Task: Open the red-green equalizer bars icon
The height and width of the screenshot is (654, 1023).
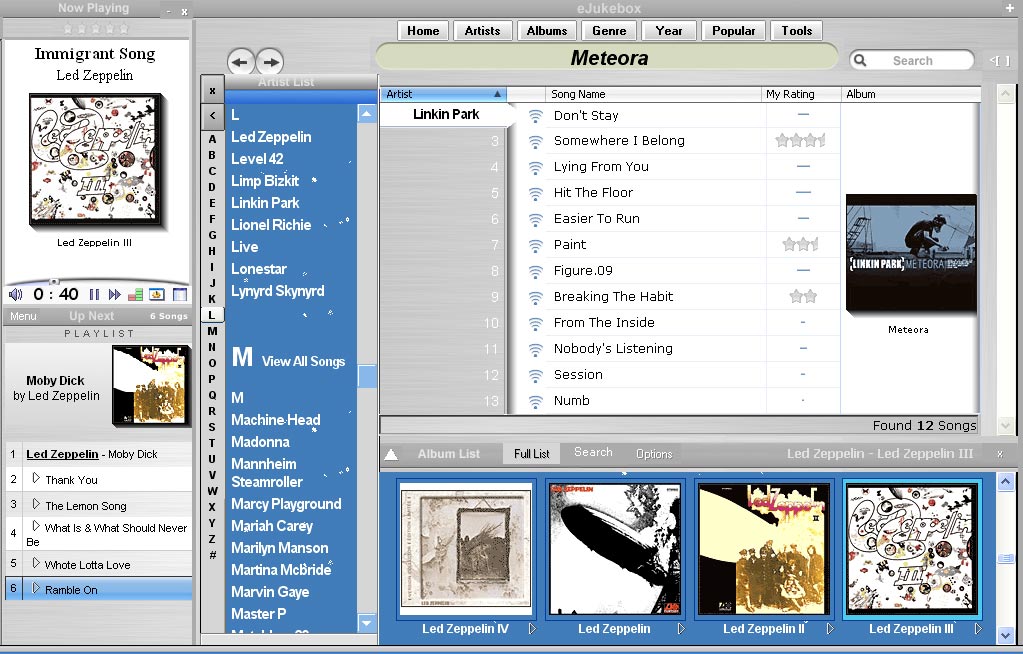Action: (136, 294)
